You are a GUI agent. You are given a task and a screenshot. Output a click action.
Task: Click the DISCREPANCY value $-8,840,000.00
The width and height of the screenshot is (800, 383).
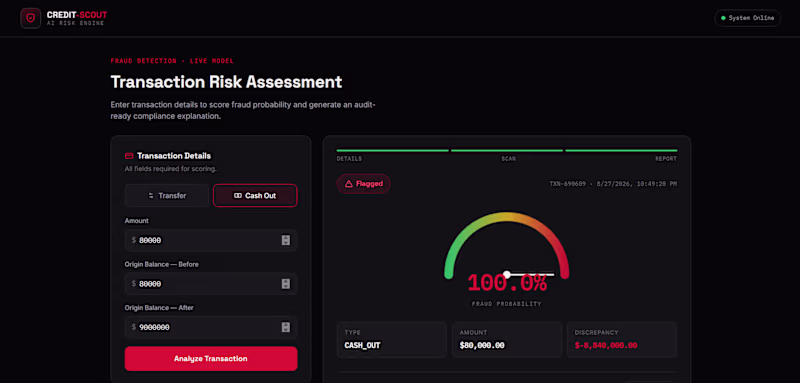coord(606,346)
